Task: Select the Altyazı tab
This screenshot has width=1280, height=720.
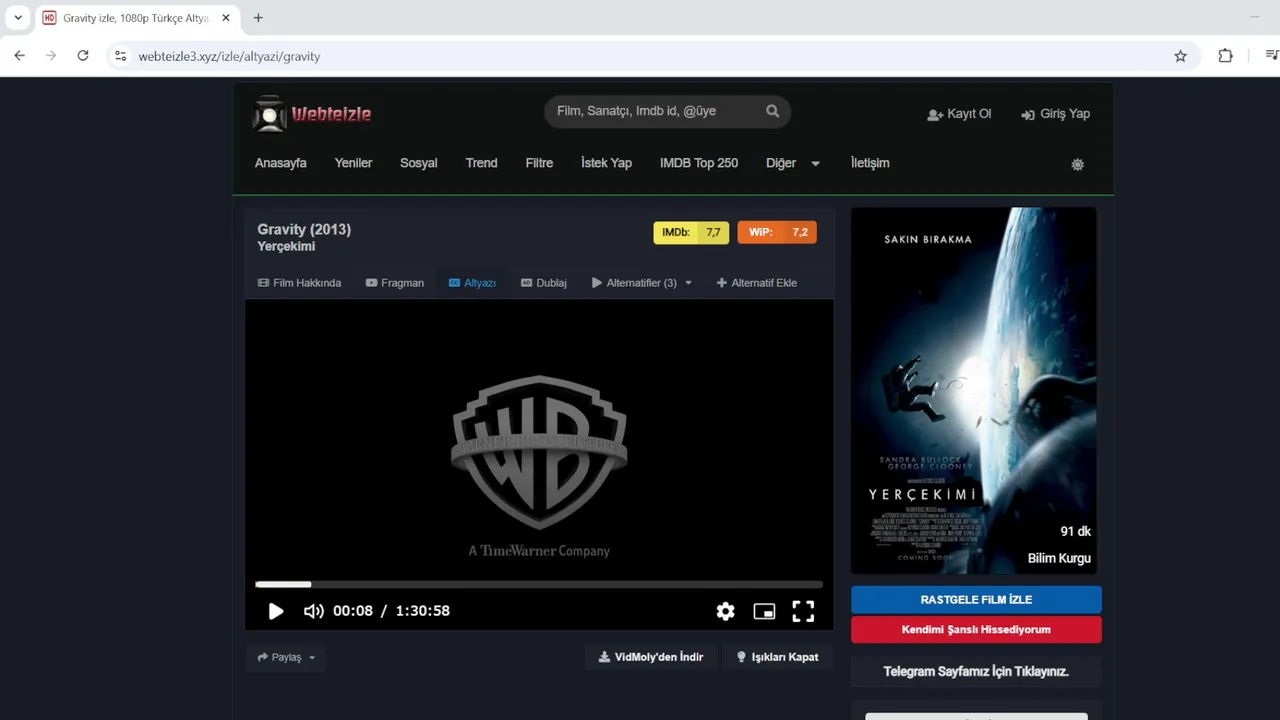Action: [x=472, y=283]
